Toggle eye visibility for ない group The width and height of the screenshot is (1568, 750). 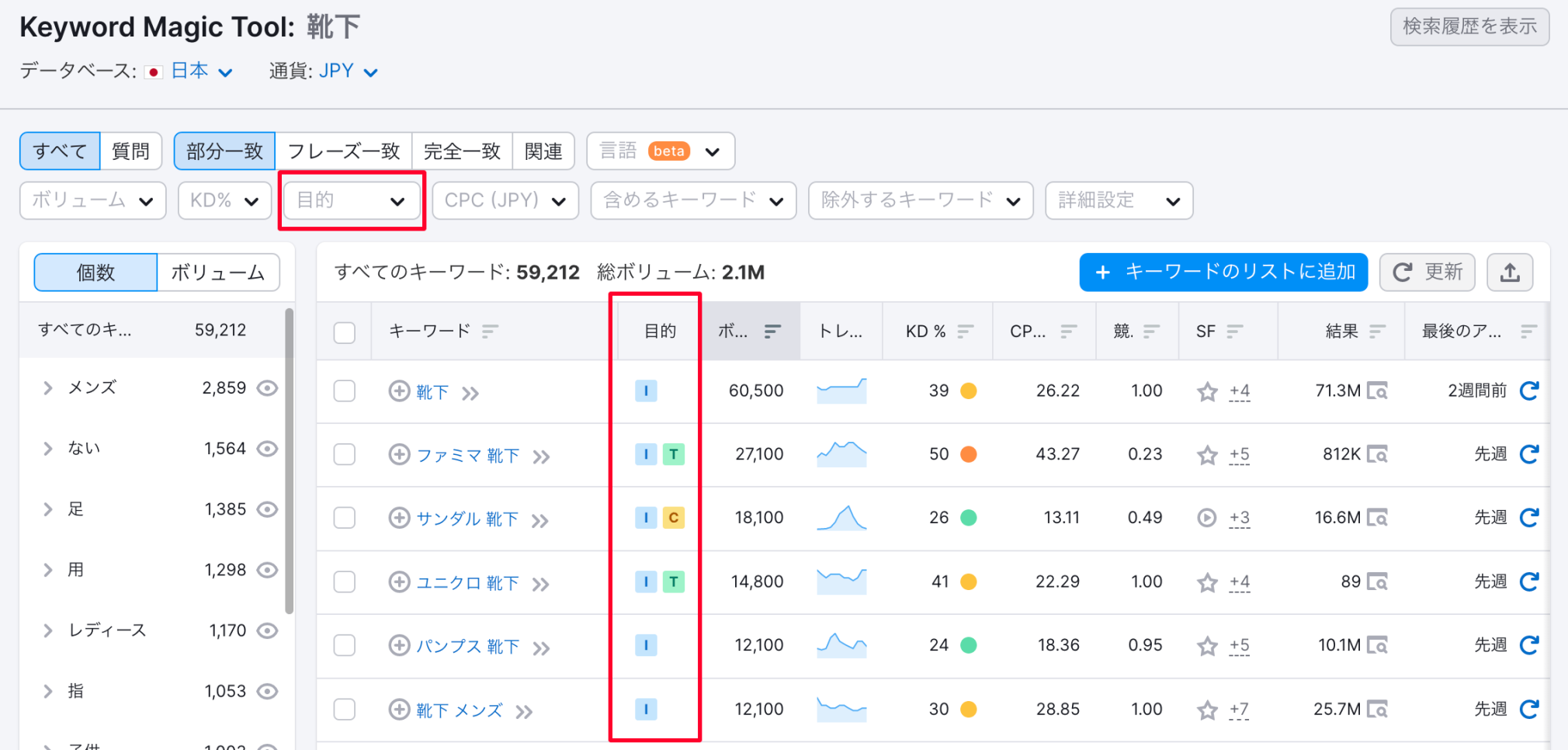point(267,449)
